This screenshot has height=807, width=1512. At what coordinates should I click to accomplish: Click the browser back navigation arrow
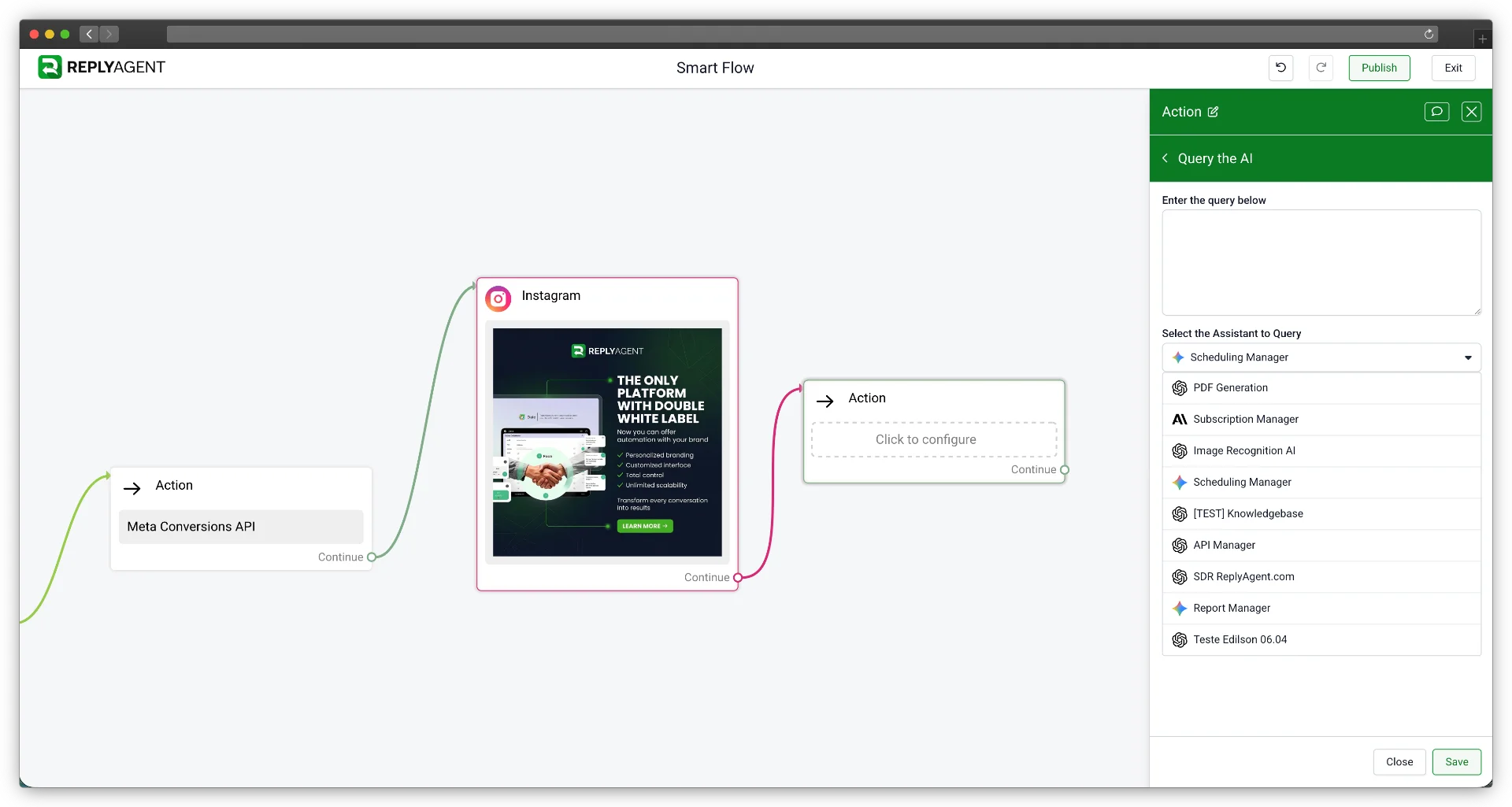click(89, 34)
